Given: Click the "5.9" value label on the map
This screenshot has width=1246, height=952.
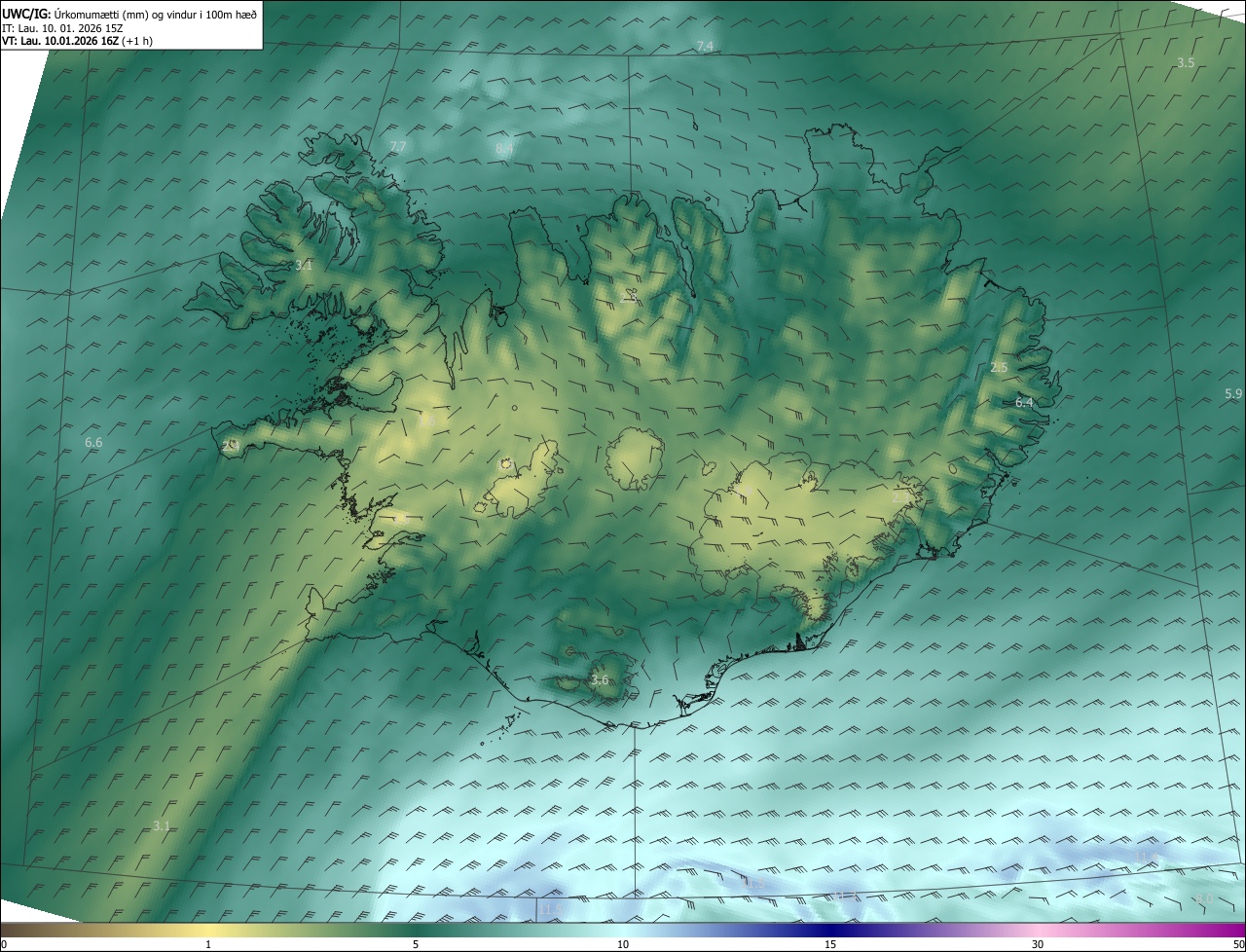Looking at the screenshot, I should [1233, 394].
